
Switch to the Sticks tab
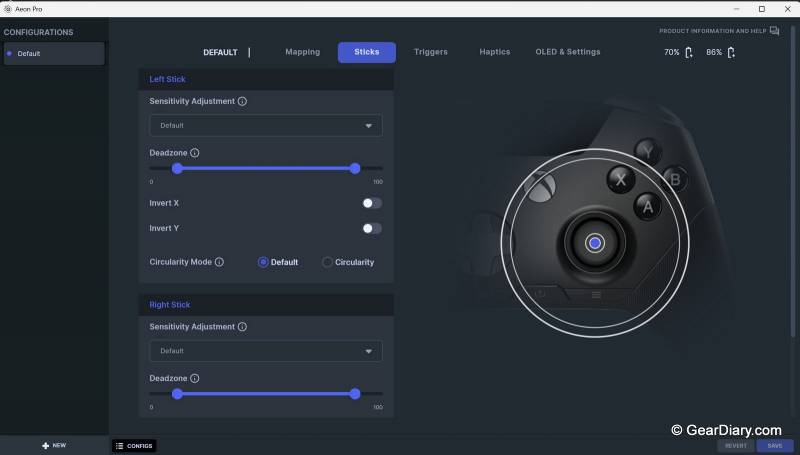367,52
